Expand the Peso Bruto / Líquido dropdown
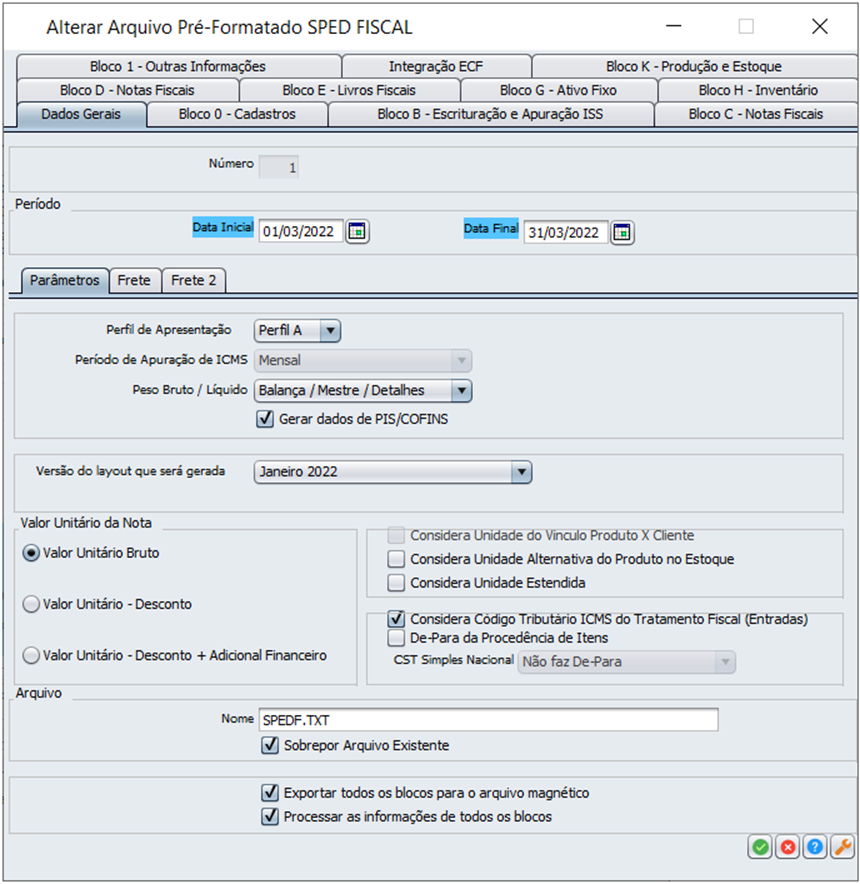The image size is (860, 884). coord(363,390)
